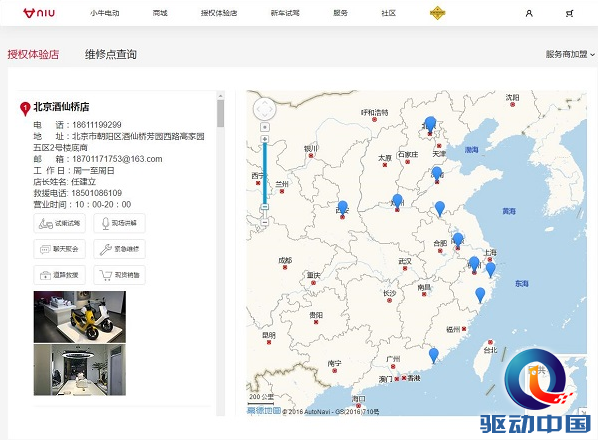Click the zoom slider handle on the map
The width and height of the screenshot is (598, 440).
pos(265,207)
